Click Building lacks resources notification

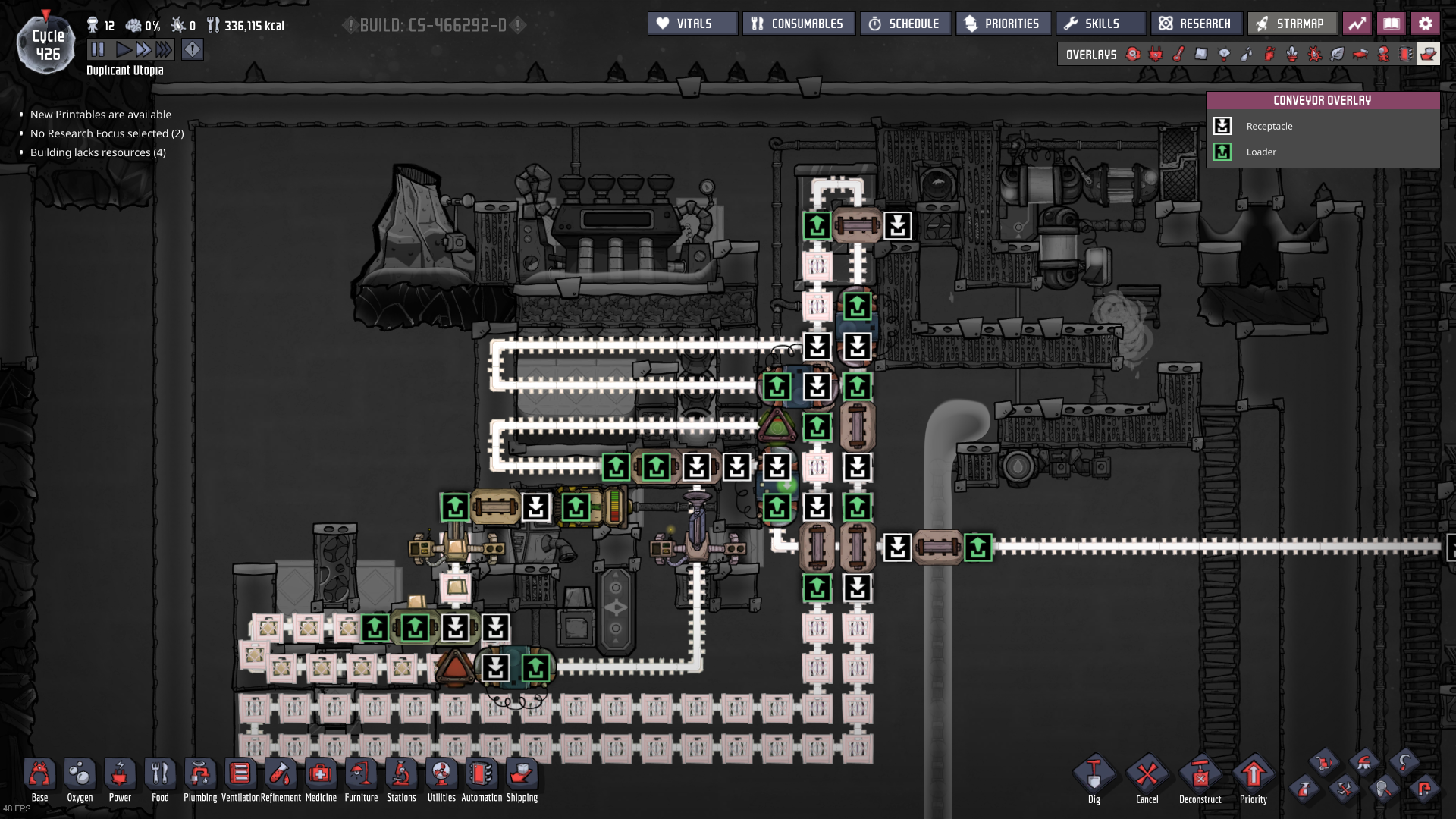[98, 152]
